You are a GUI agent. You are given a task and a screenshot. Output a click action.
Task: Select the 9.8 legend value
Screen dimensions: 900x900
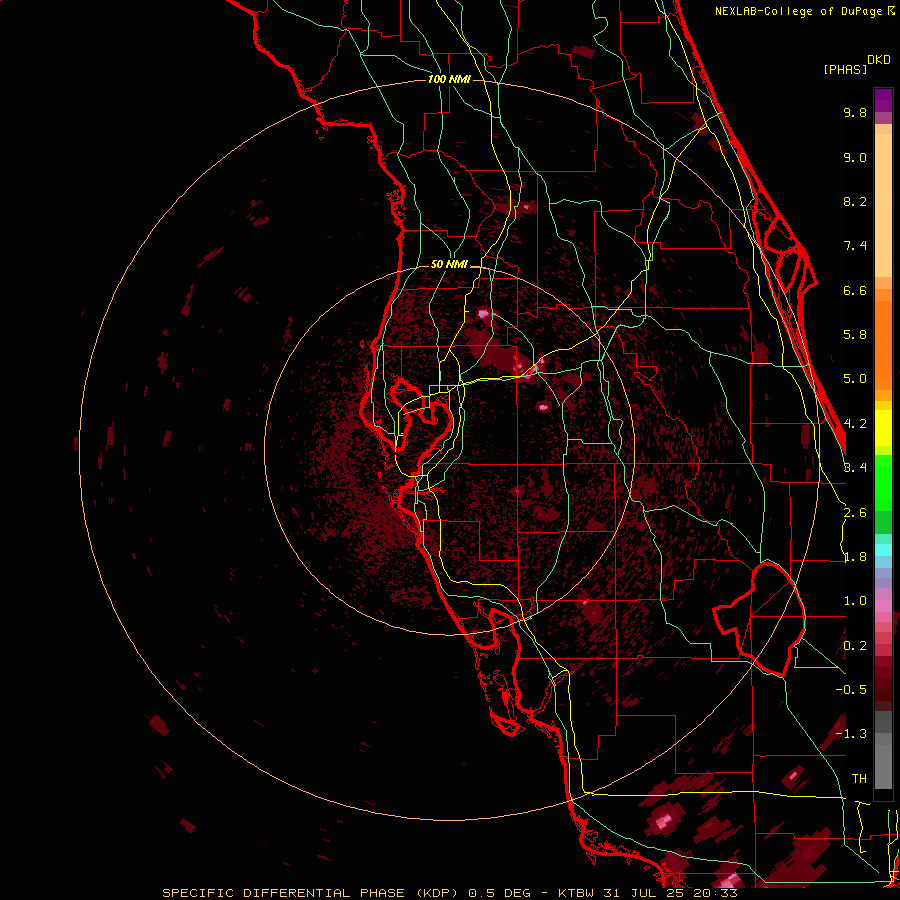tap(855, 112)
